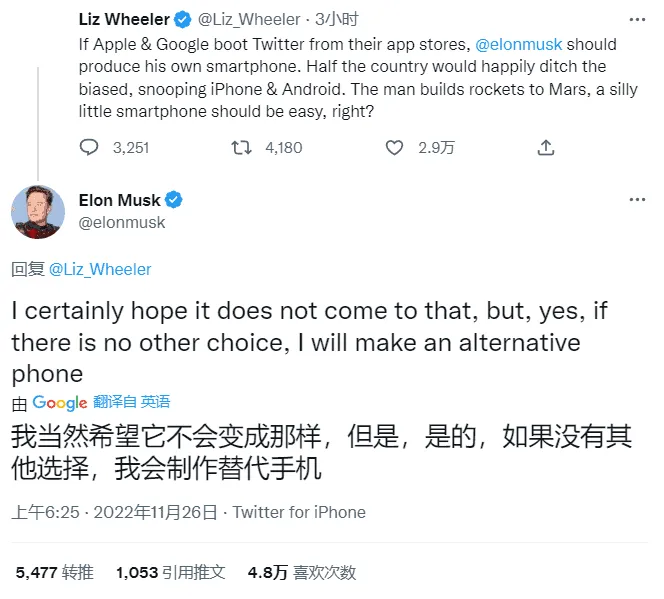Open more options on Elon Musk's tweet

pyautogui.click(x=637, y=200)
